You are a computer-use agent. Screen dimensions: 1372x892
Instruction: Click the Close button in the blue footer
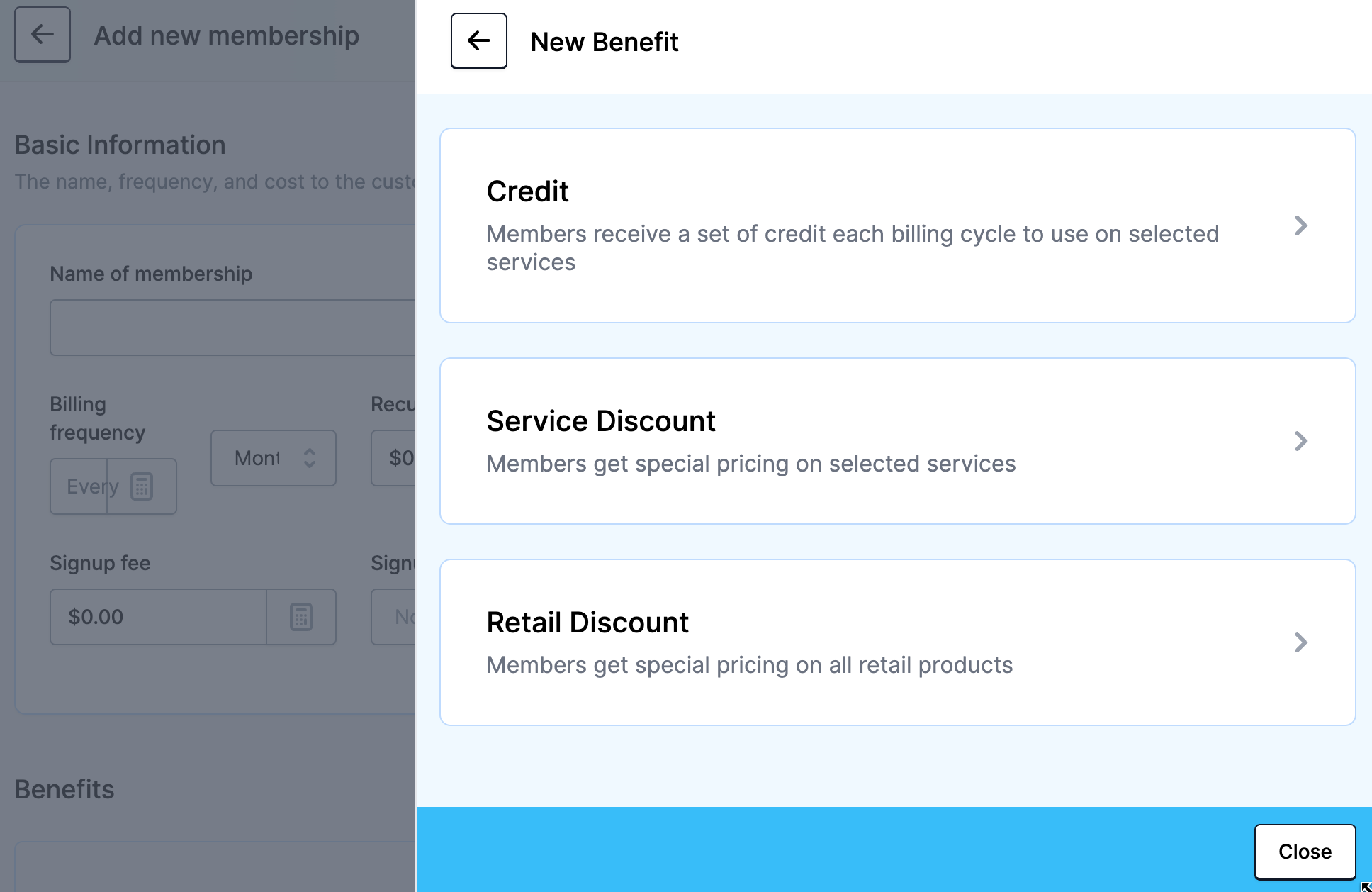coord(1305,852)
